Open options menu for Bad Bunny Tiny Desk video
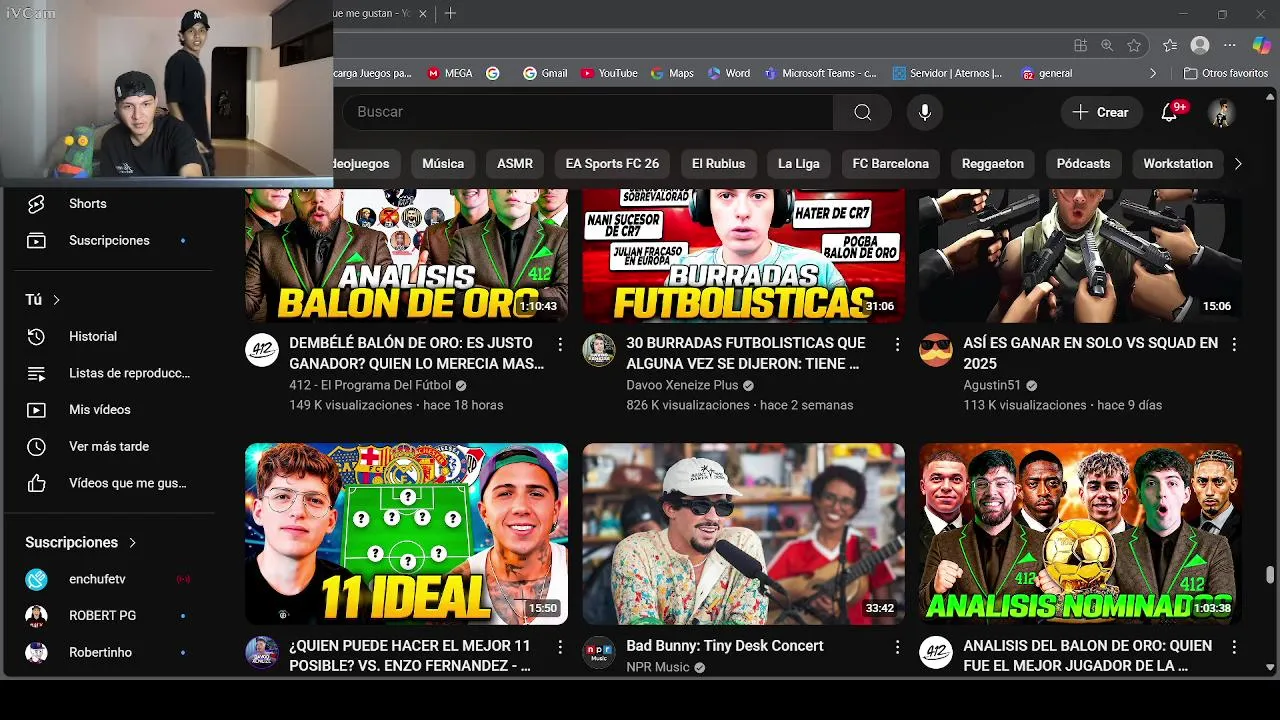This screenshot has height=720, width=1280. click(x=897, y=647)
